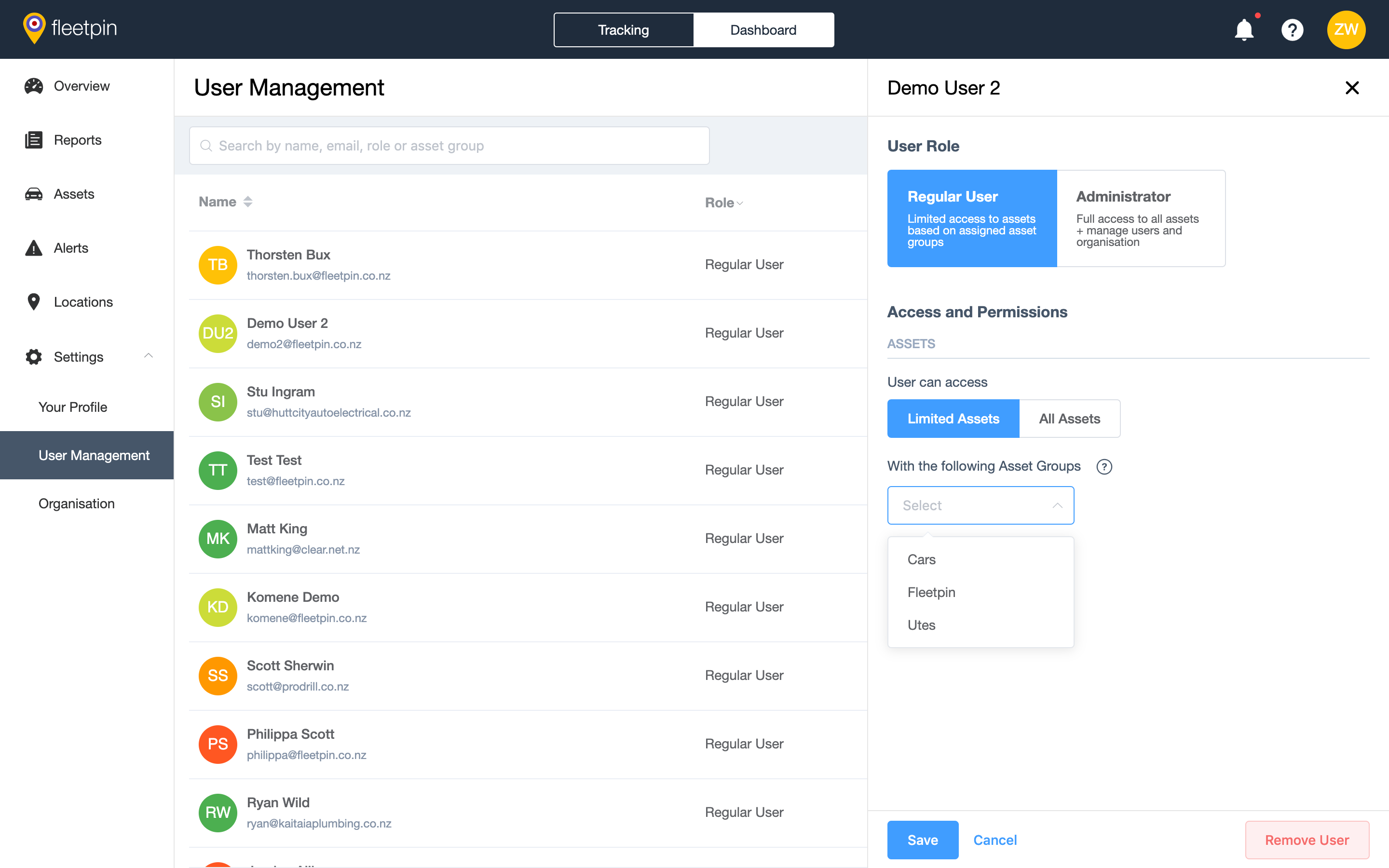Pick Cars from the asset group list

pos(980,559)
